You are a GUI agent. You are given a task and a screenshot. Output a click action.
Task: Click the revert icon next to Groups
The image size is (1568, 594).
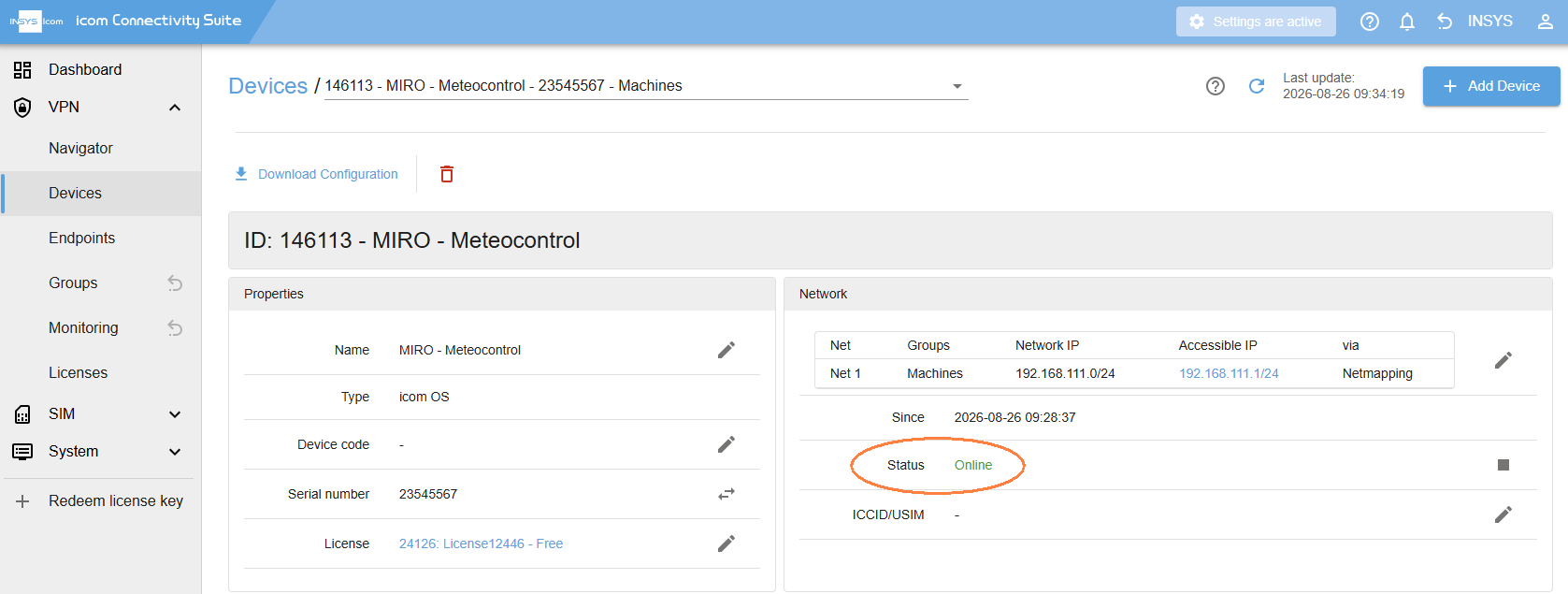point(175,283)
